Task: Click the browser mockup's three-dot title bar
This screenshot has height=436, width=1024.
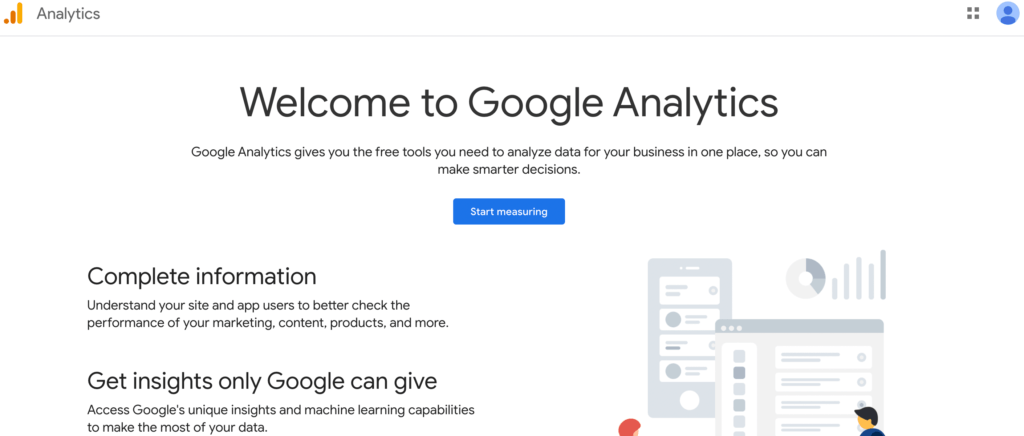Action: click(799, 327)
